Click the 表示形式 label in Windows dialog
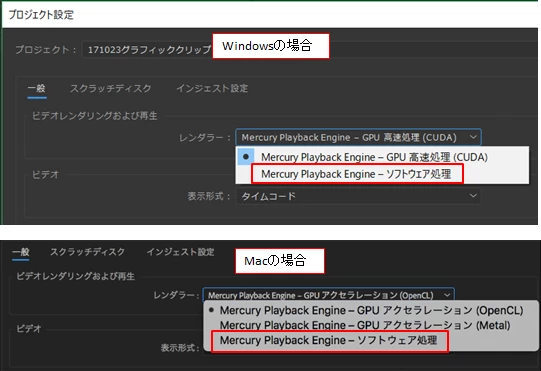This screenshot has width=541, height=371. [209, 196]
